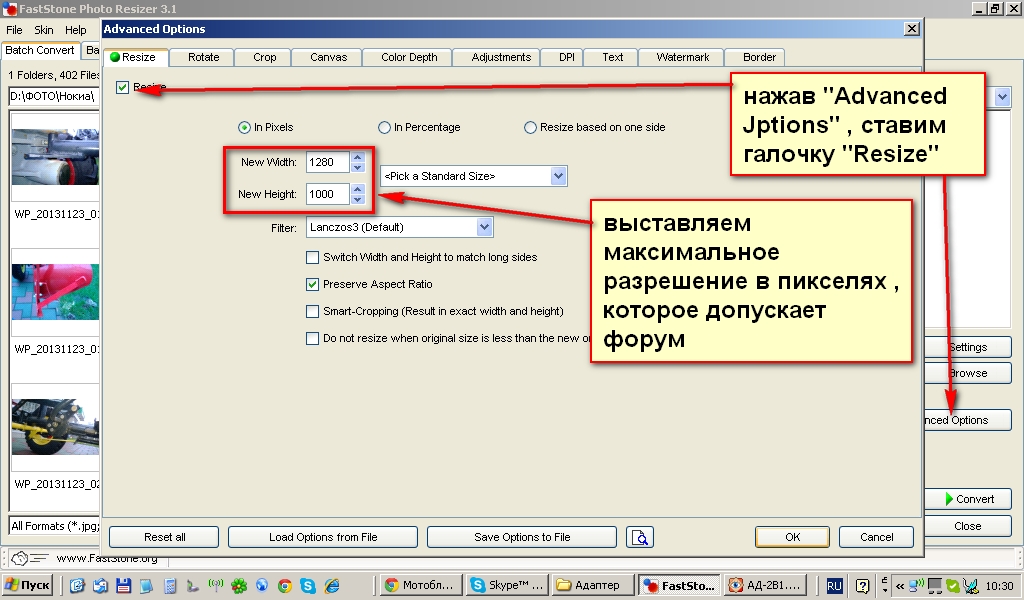This screenshot has height=600, width=1024.
Task: Decrease New Height with down arrow
Action: tap(358, 199)
